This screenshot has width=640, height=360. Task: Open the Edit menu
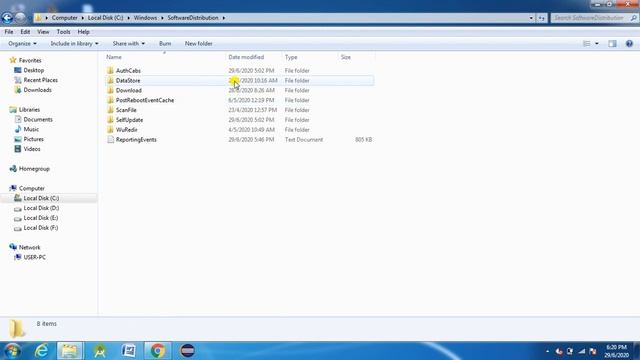[x=25, y=32]
